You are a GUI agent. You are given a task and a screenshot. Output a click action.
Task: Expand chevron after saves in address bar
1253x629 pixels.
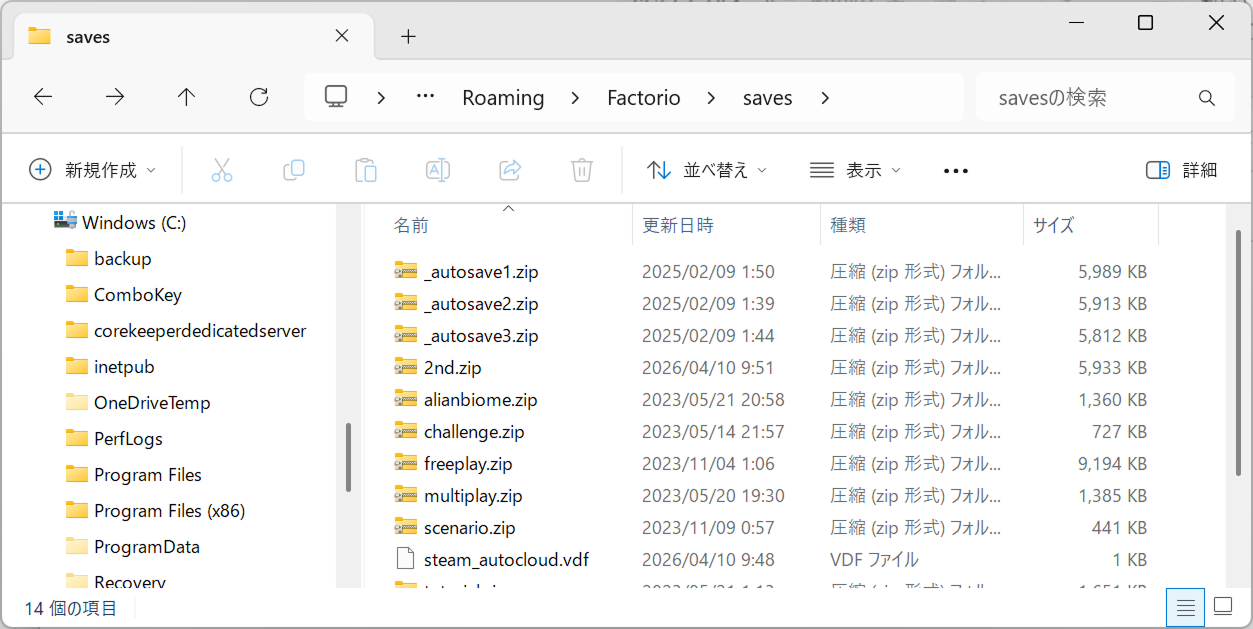(x=825, y=98)
